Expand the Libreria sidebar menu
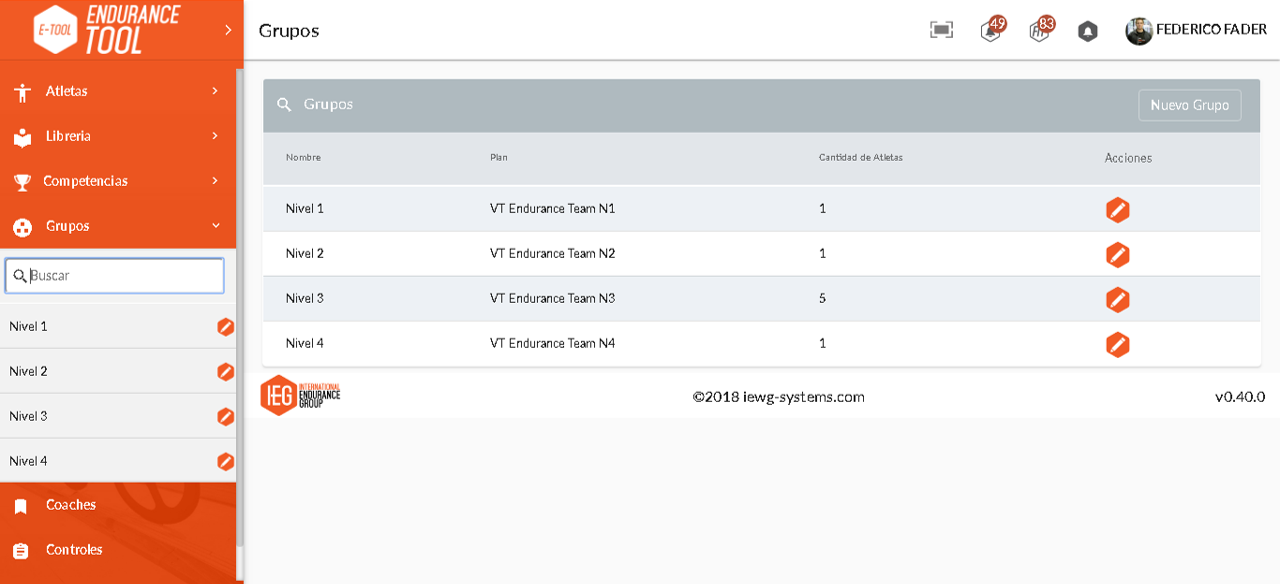 coord(117,136)
